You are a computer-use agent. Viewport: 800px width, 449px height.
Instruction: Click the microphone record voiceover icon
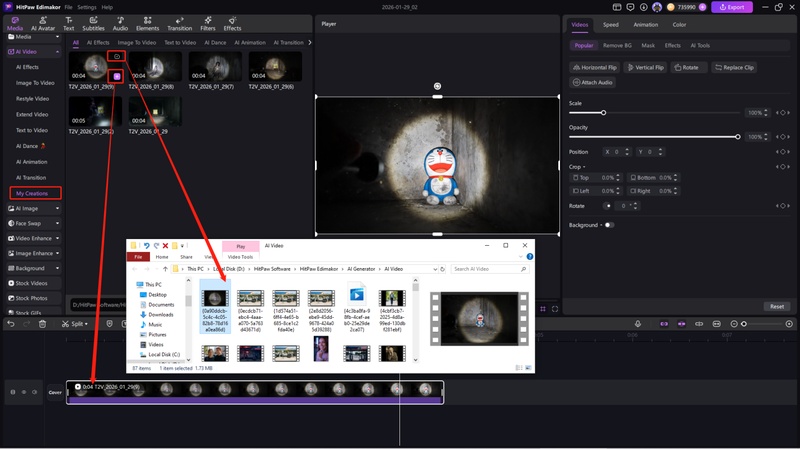pyautogui.click(x=638, y=324)
